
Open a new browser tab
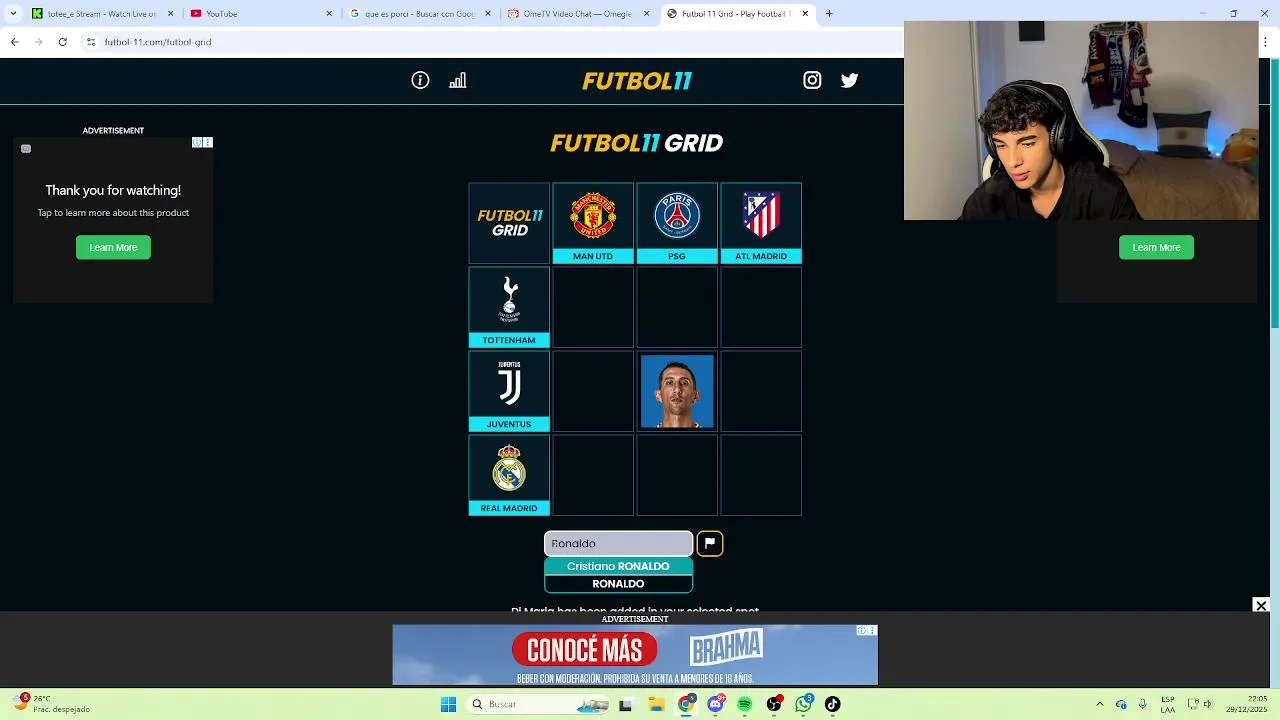[x=829, y=14]
